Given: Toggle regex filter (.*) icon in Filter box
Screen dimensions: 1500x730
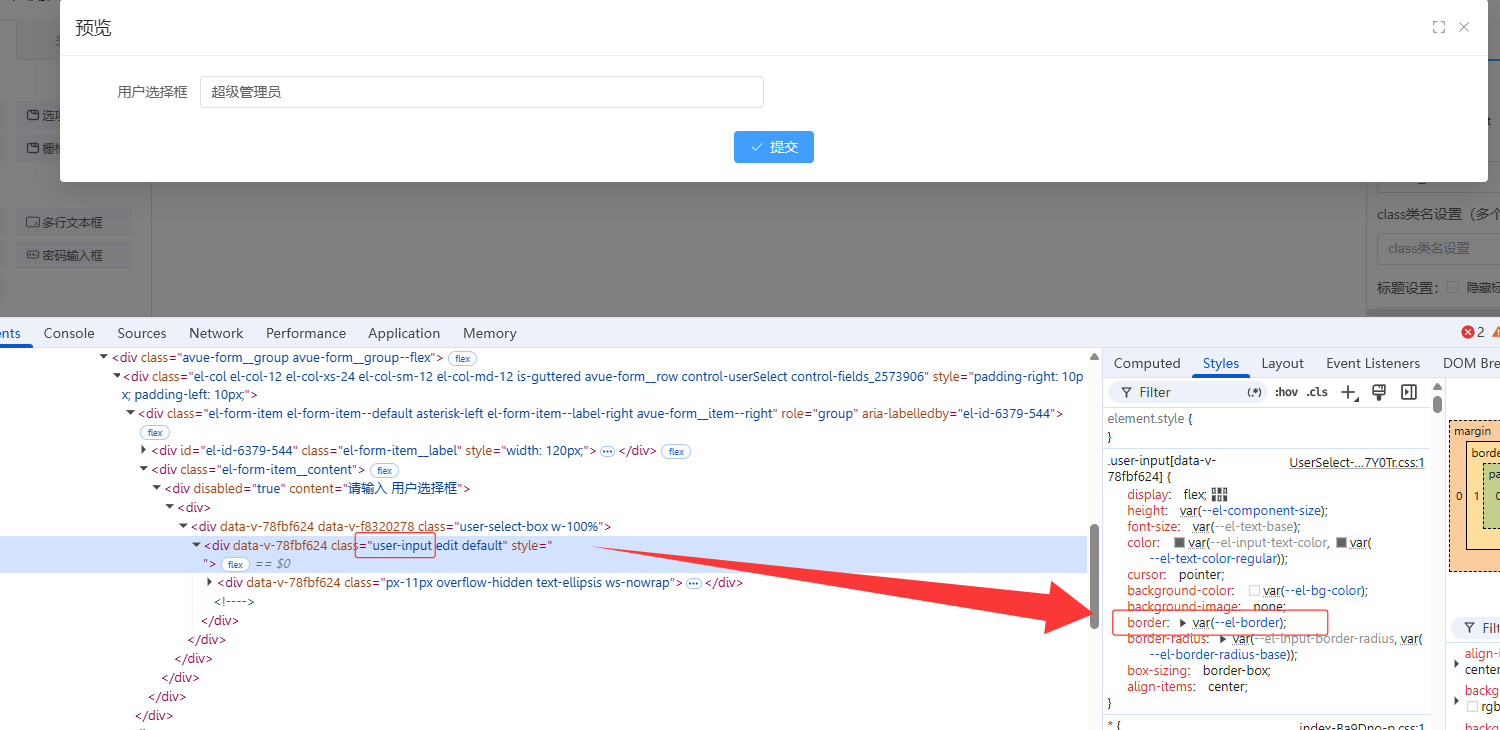Looking at the screenshot, I should (x=1254, y=392).
